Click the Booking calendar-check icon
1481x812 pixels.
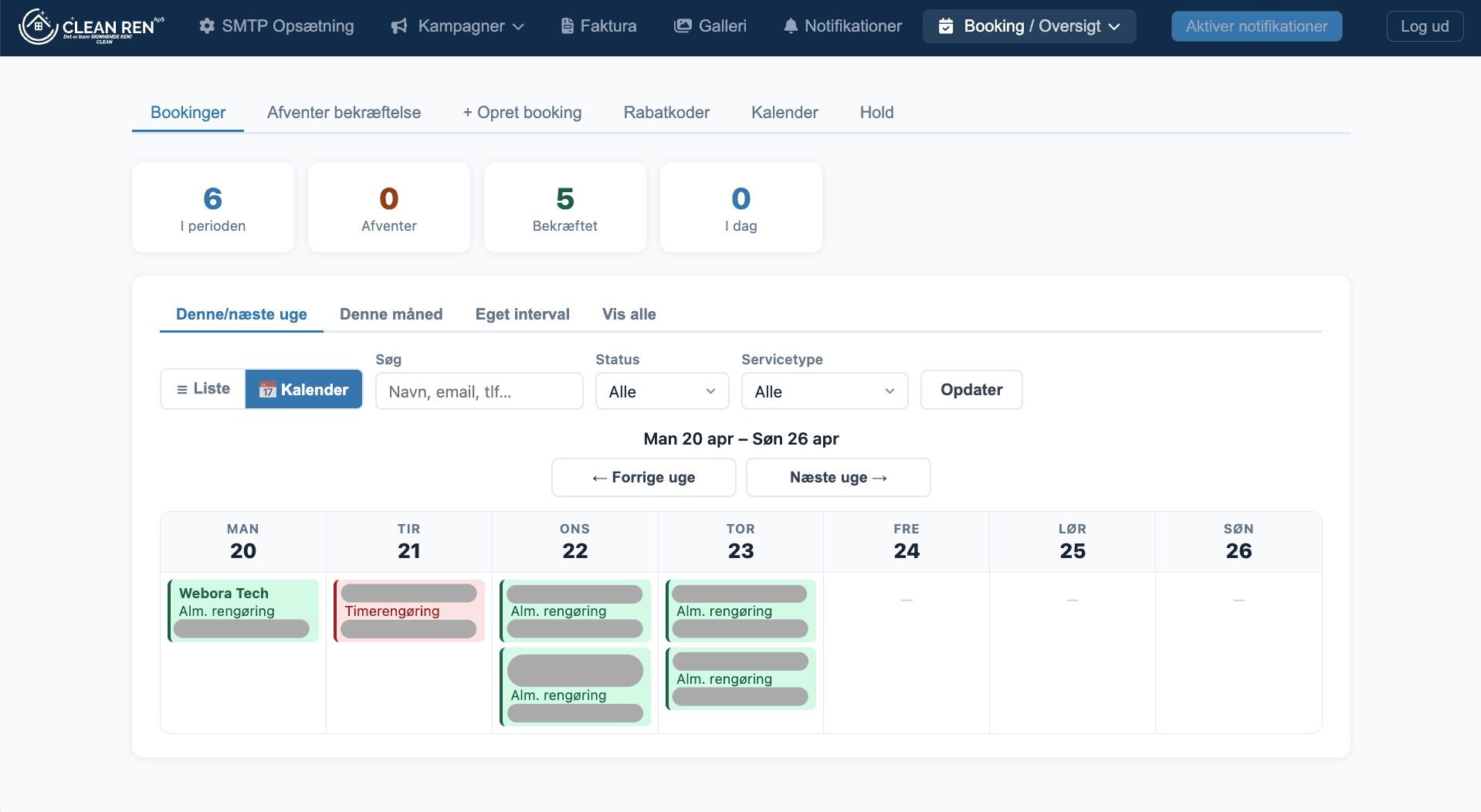tap(946, 27)
